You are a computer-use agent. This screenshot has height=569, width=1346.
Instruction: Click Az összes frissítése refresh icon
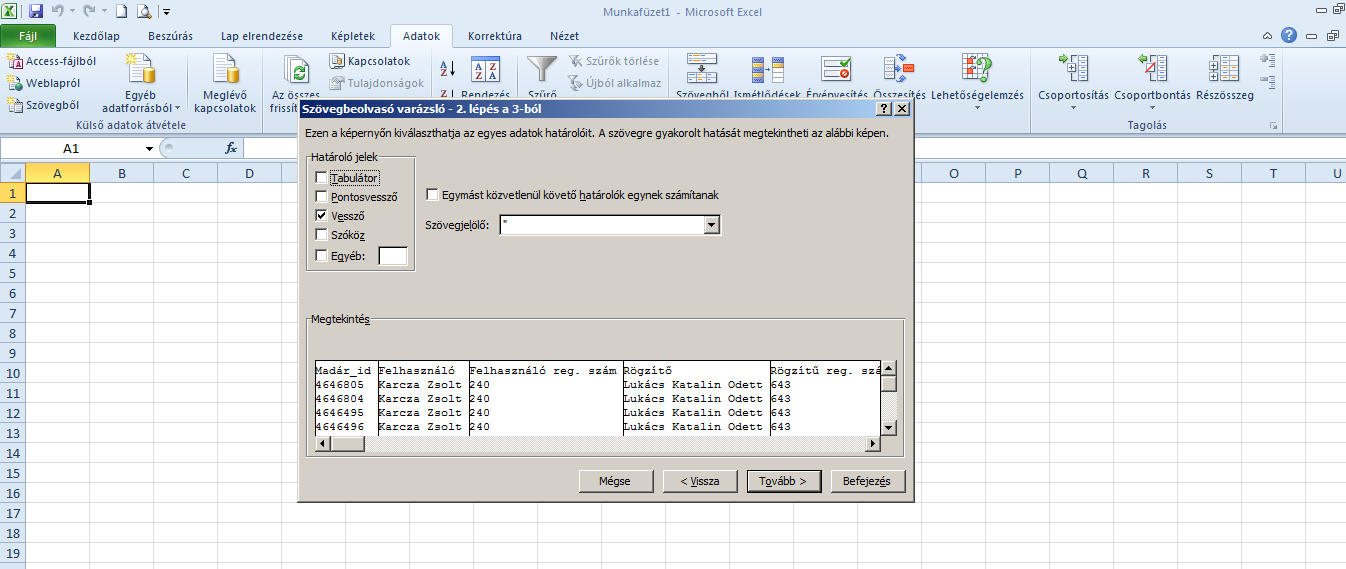point(296,70)
